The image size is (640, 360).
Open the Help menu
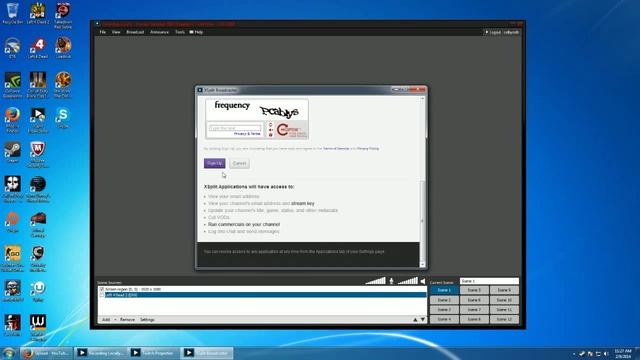click(x=196, y=32)
